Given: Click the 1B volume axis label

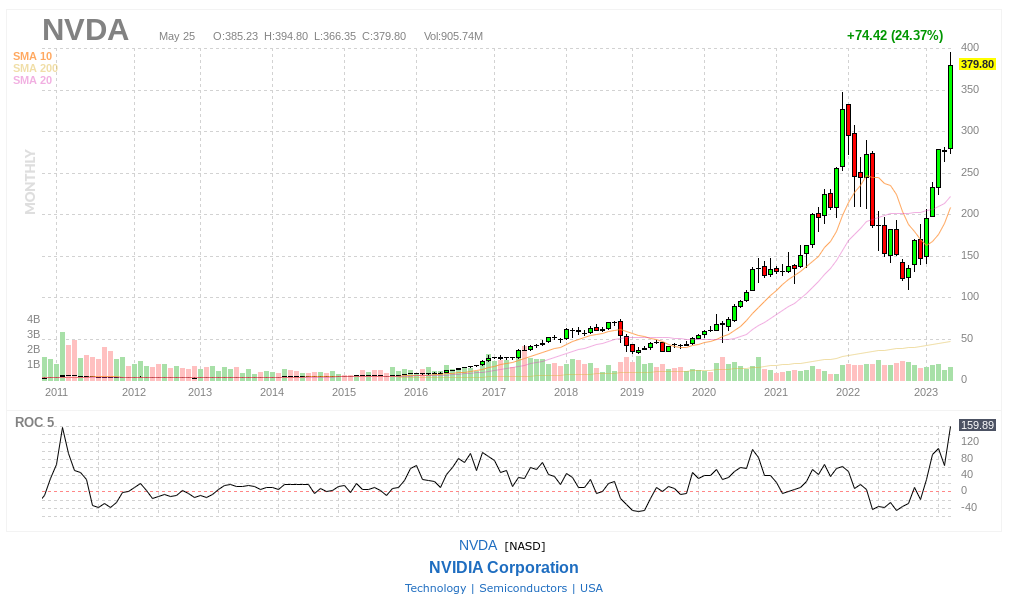Looking at the screenshot, I should tap(34, 364).
